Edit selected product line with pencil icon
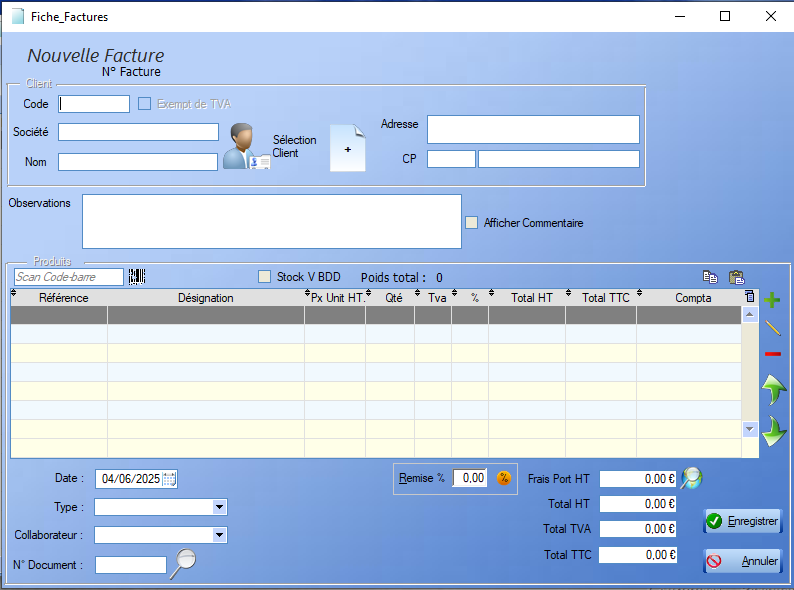The image size is (794, 590). [773, 328]
